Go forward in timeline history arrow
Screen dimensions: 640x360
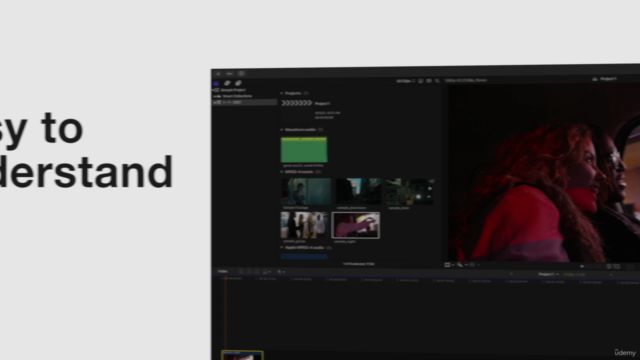(611, 275)
